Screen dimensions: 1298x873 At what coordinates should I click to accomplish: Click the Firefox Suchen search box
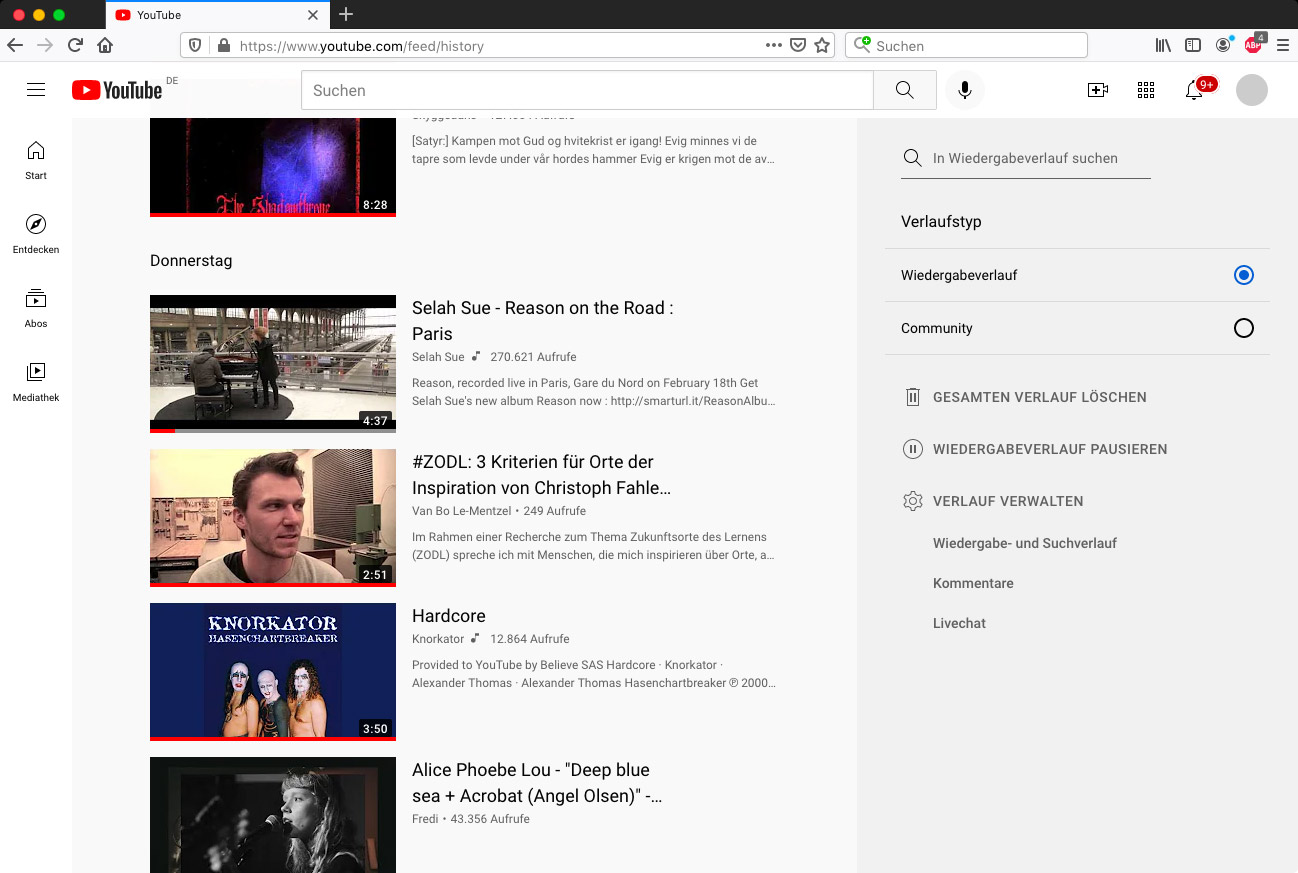(x=966, y=45)
